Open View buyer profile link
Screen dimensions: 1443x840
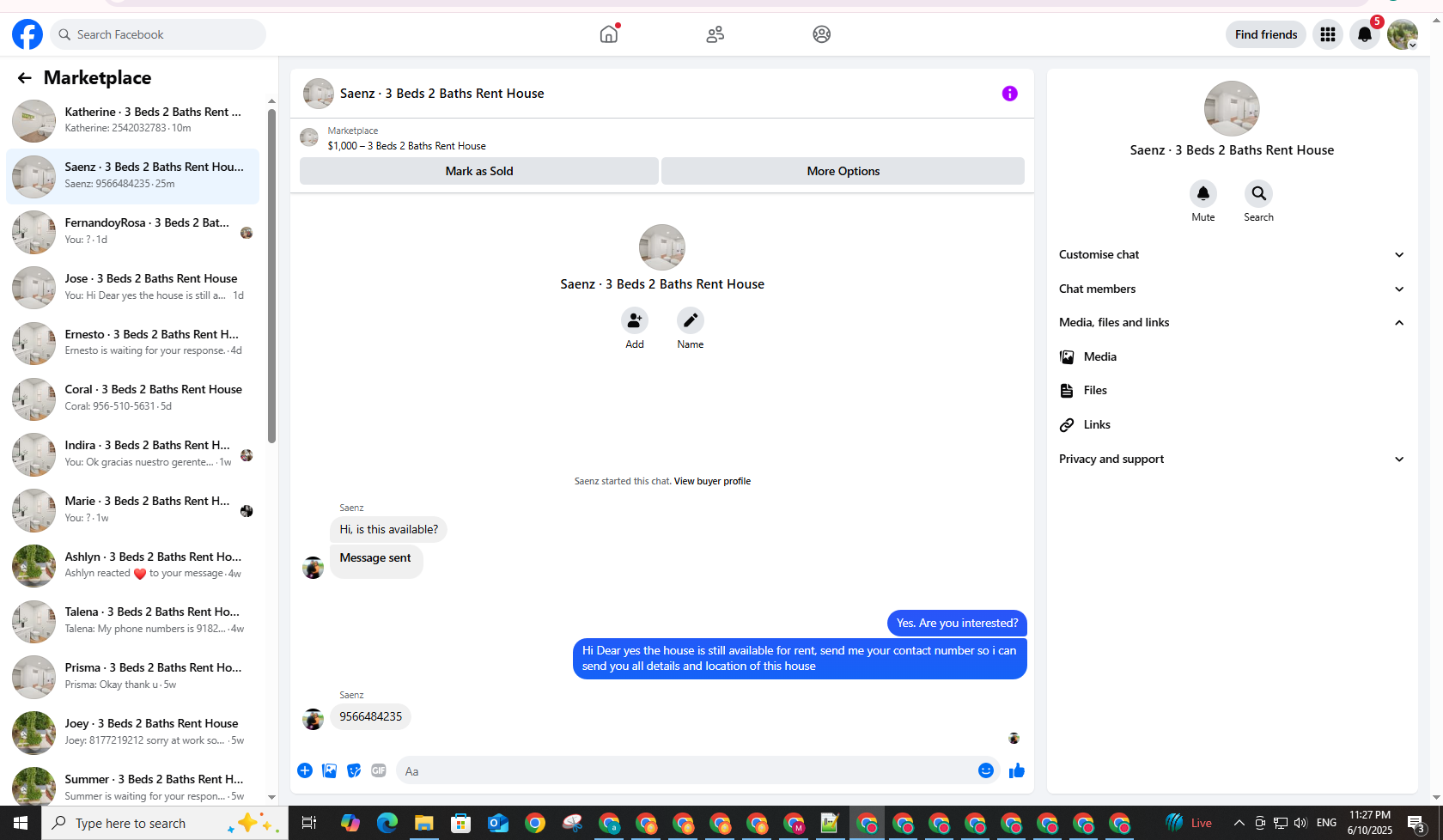click(x=712, y=481)
